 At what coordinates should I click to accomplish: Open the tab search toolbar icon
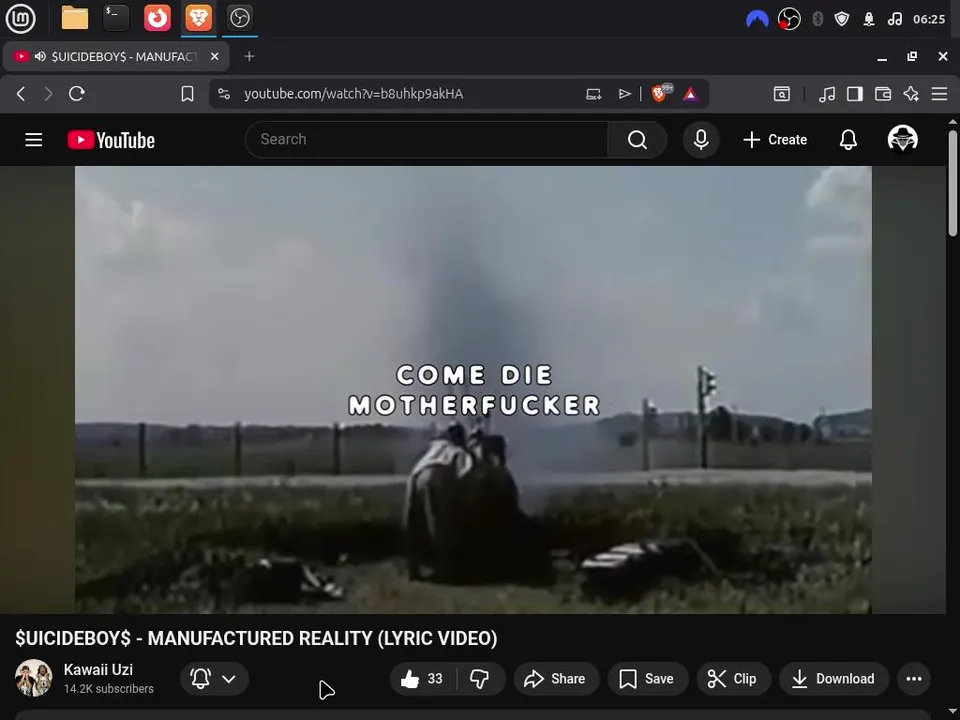(782, 94)
